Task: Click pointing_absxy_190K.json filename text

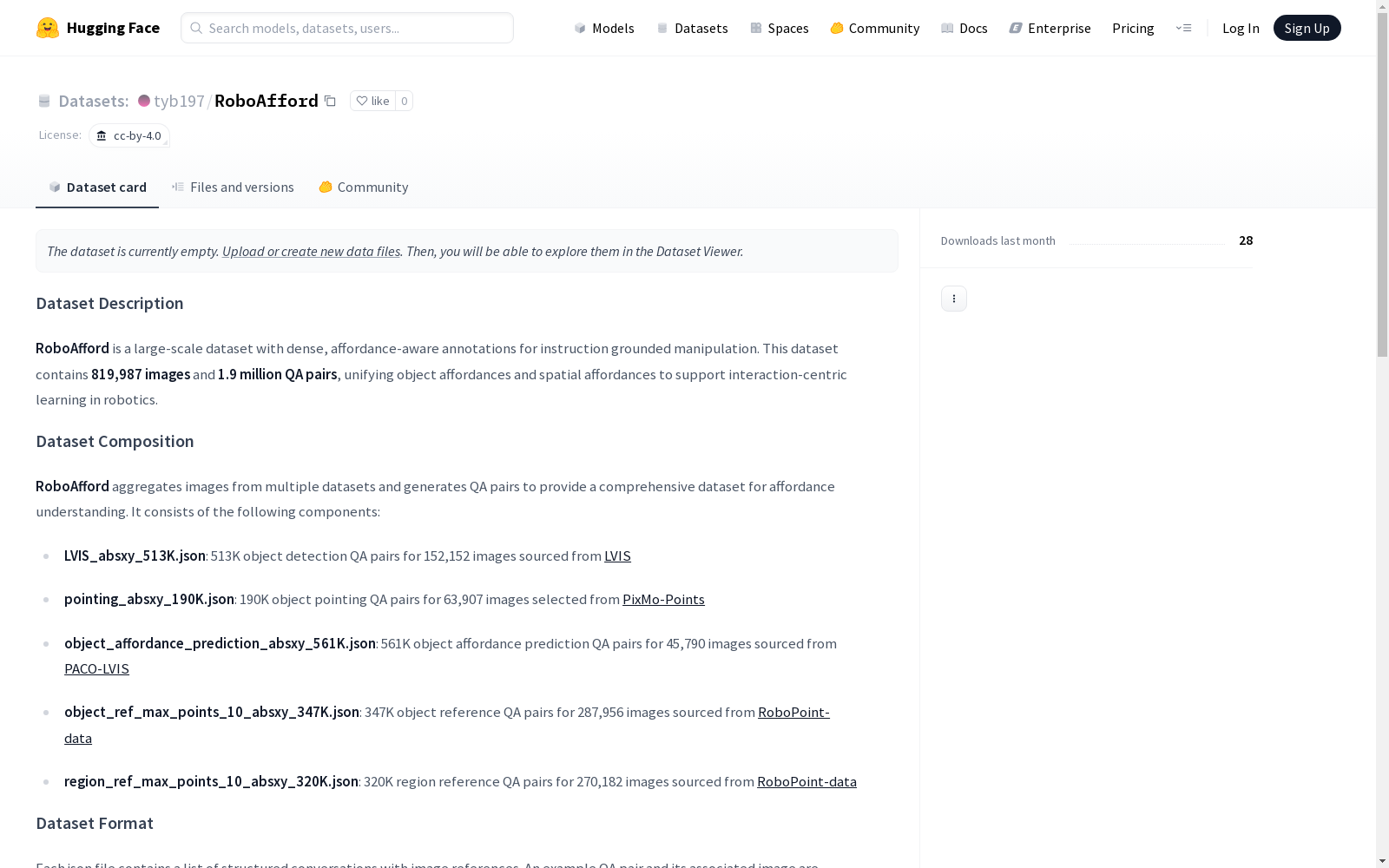Action: click(149, 599)
